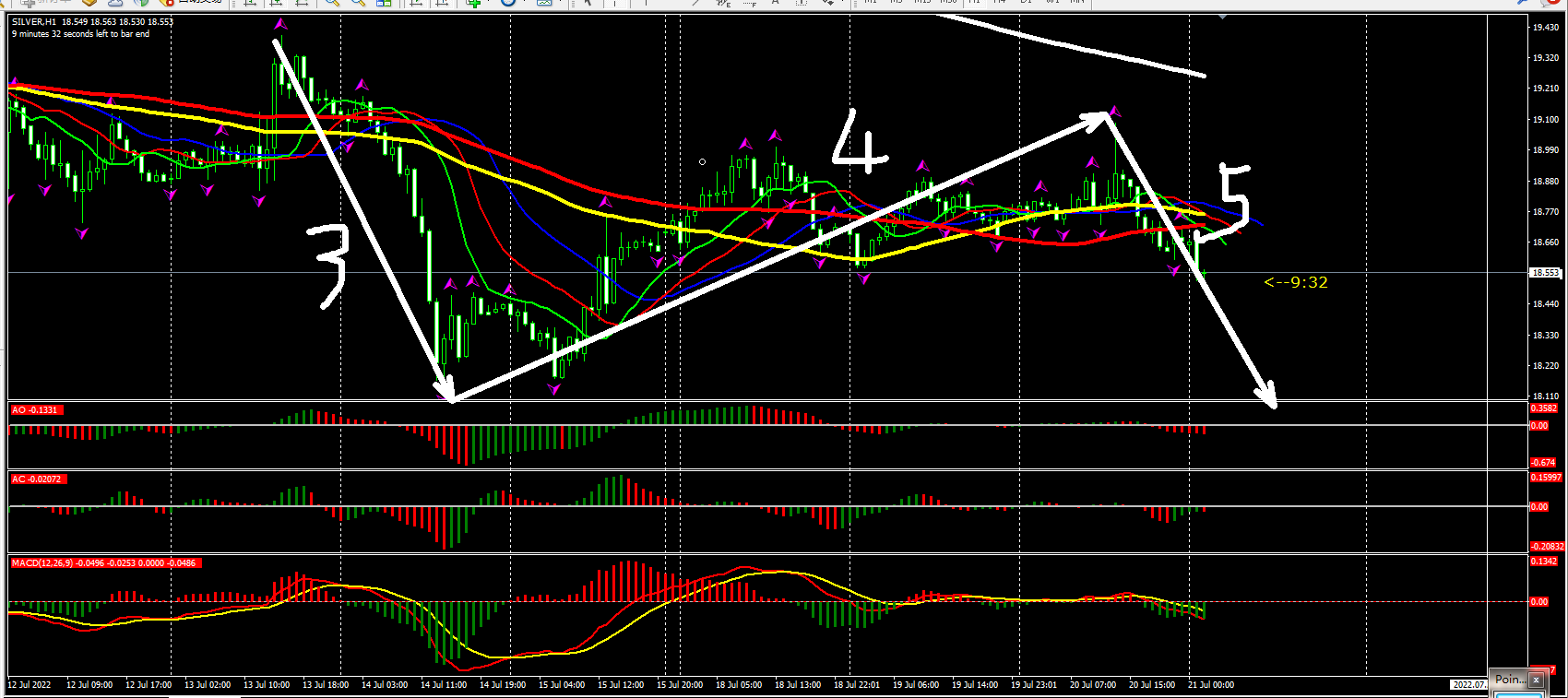Switch chart to H4 timeframe
Image resolution: width=1568 pixels, height=698 pixels.
click(1000, 2)
